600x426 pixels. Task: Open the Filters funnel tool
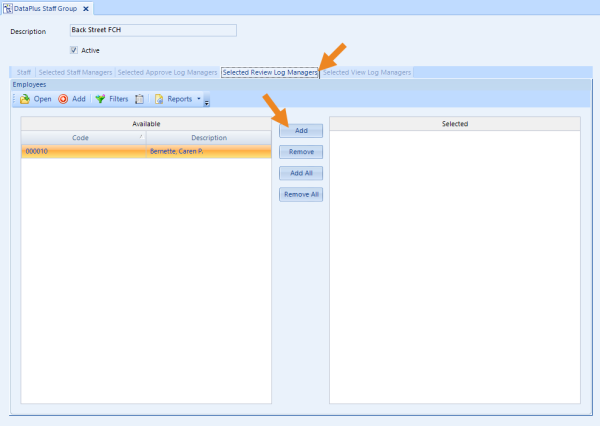click(100, 99)
